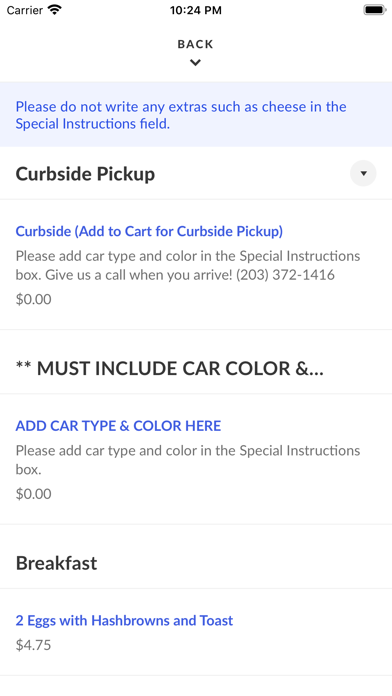Screen dimensions: 392x696
Task: Click the blue special instructions notice banner
Action: click(x=196, y=115)
